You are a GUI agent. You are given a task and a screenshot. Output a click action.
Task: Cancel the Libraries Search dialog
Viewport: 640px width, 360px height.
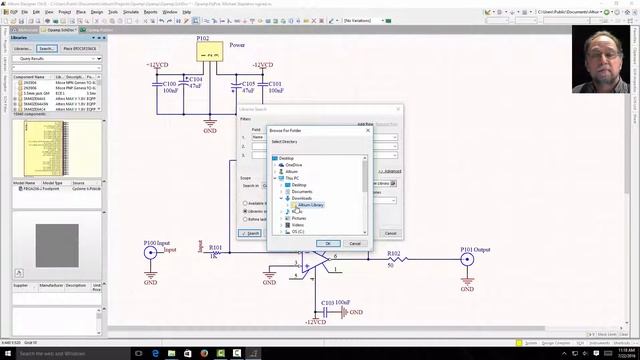click(390, 233)
